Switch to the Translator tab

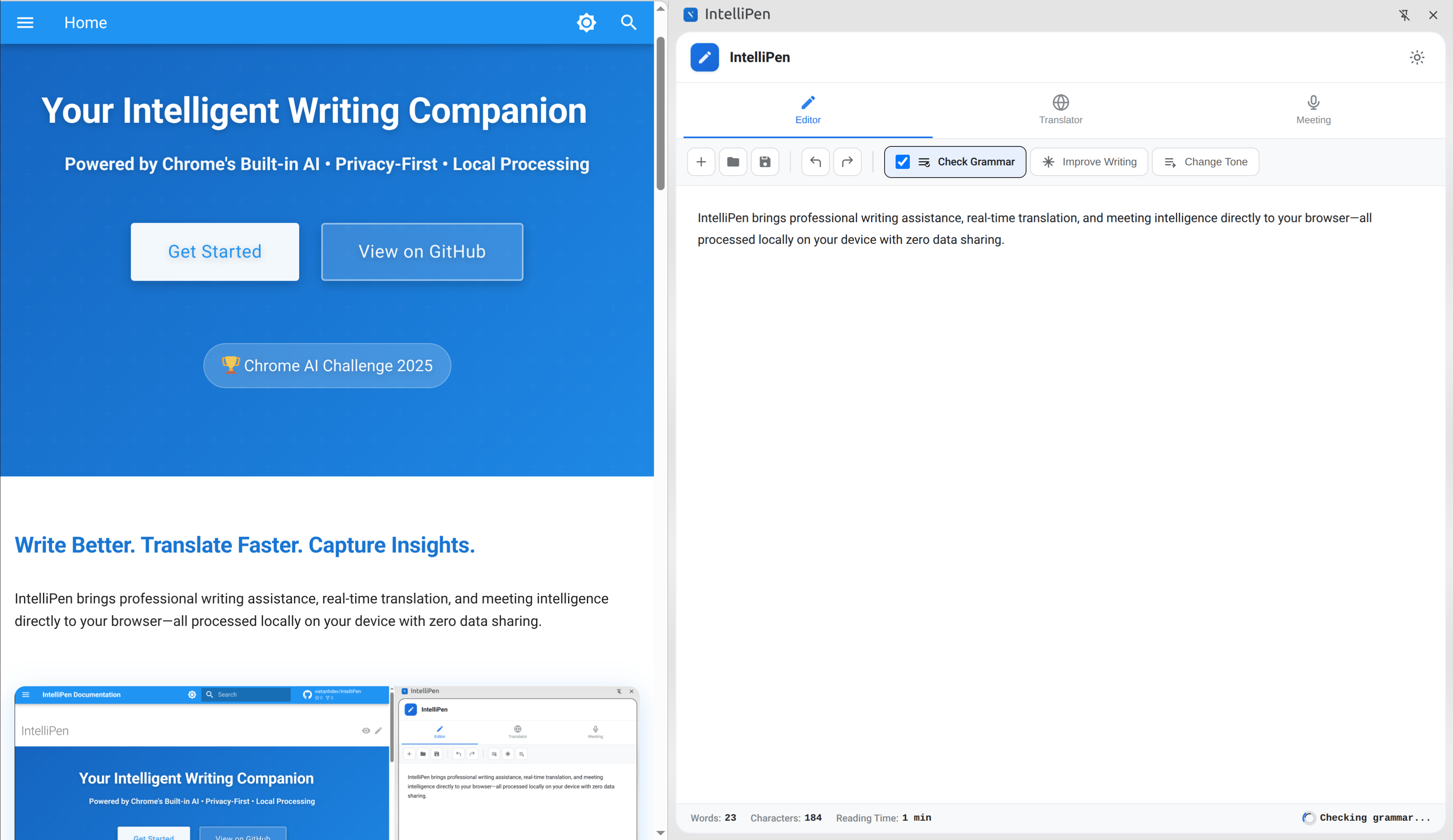click(1061, 110)
